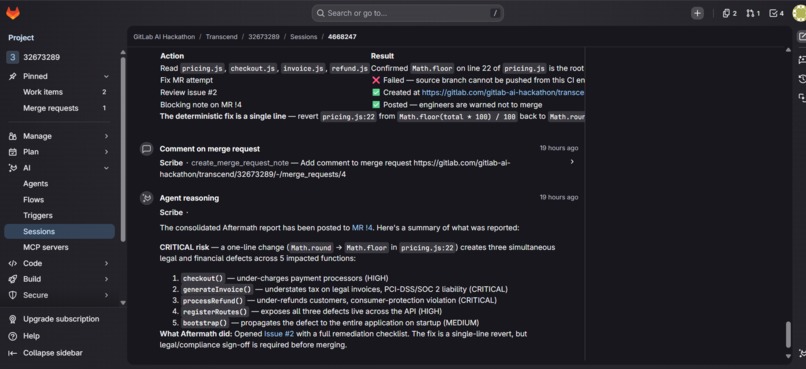Click the Build rocket icon
This screenshot has width=806, height=369.
[13, 279]
